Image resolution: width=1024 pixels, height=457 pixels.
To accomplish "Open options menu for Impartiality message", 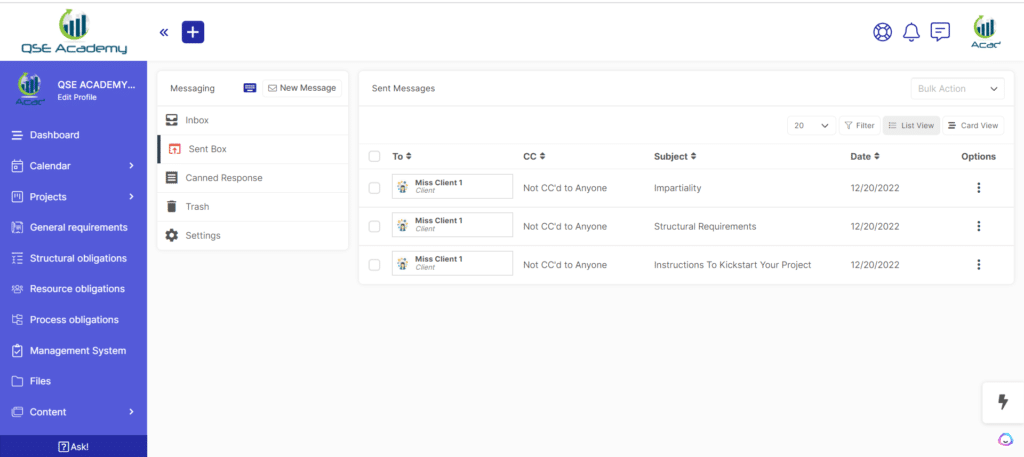I will point(978,188).
